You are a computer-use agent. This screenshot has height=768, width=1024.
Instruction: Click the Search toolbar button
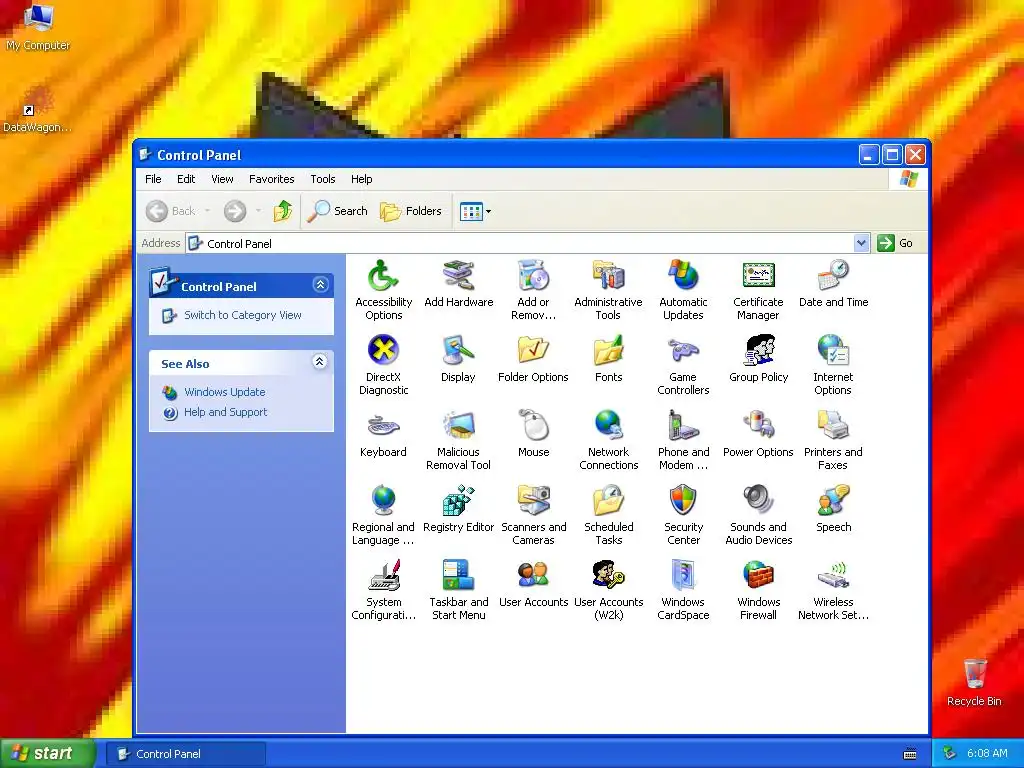(338, 211)
